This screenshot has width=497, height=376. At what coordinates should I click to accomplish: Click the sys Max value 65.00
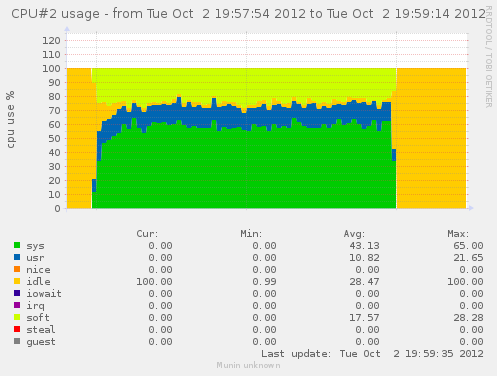[x=468, y=246]
